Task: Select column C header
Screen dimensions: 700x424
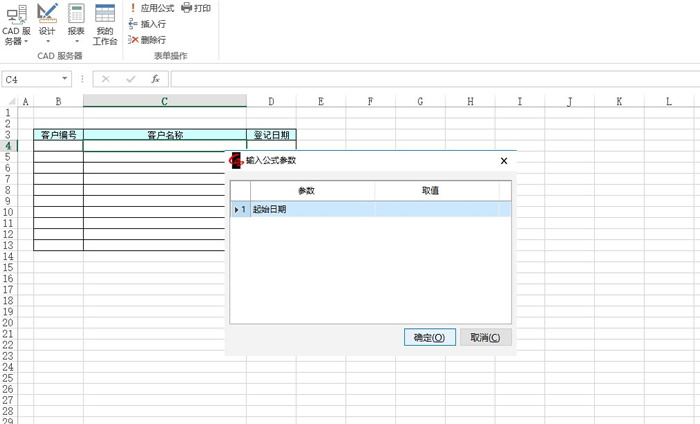Action: coord(165,101)
